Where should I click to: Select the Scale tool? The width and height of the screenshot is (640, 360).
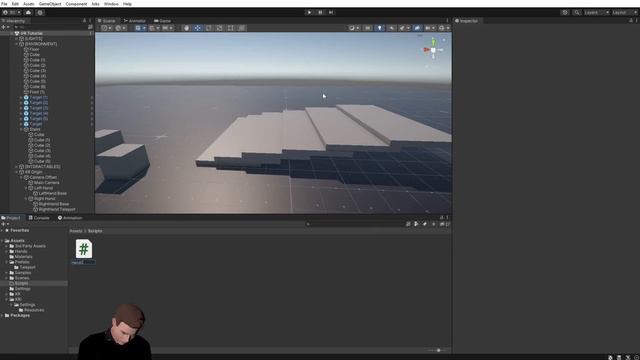[x=220, y=28]
